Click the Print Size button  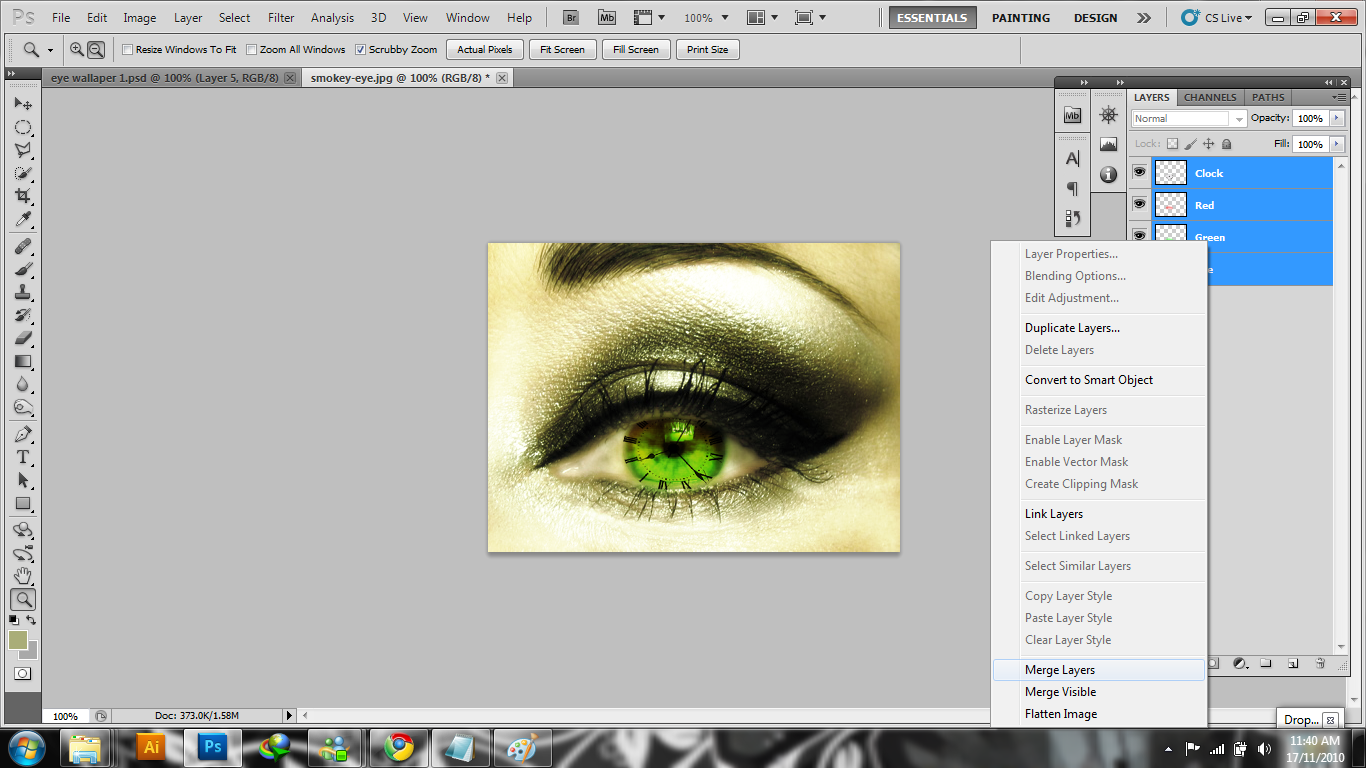[707, 49]
